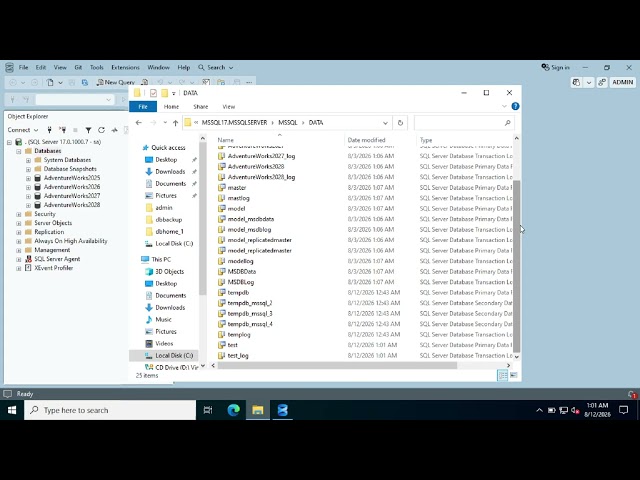This screenshot has width=640, height=480.
Task: Select the tempdb file
Action: [238, 293]
